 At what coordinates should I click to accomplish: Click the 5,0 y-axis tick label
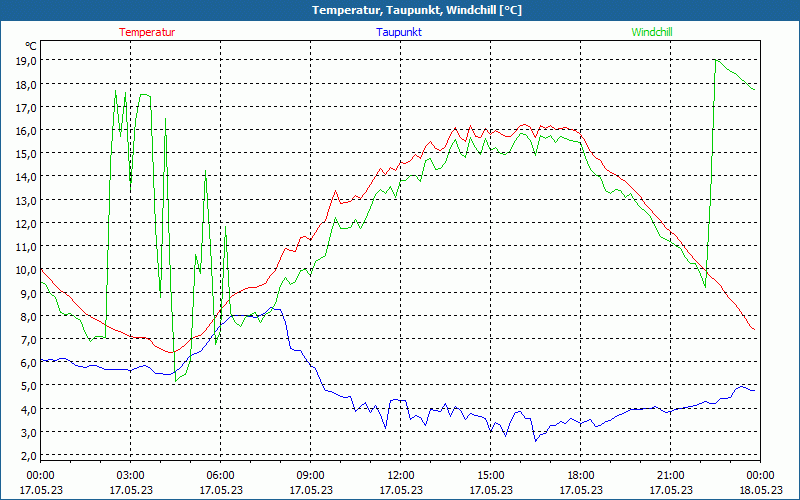(x=26, y=386)
